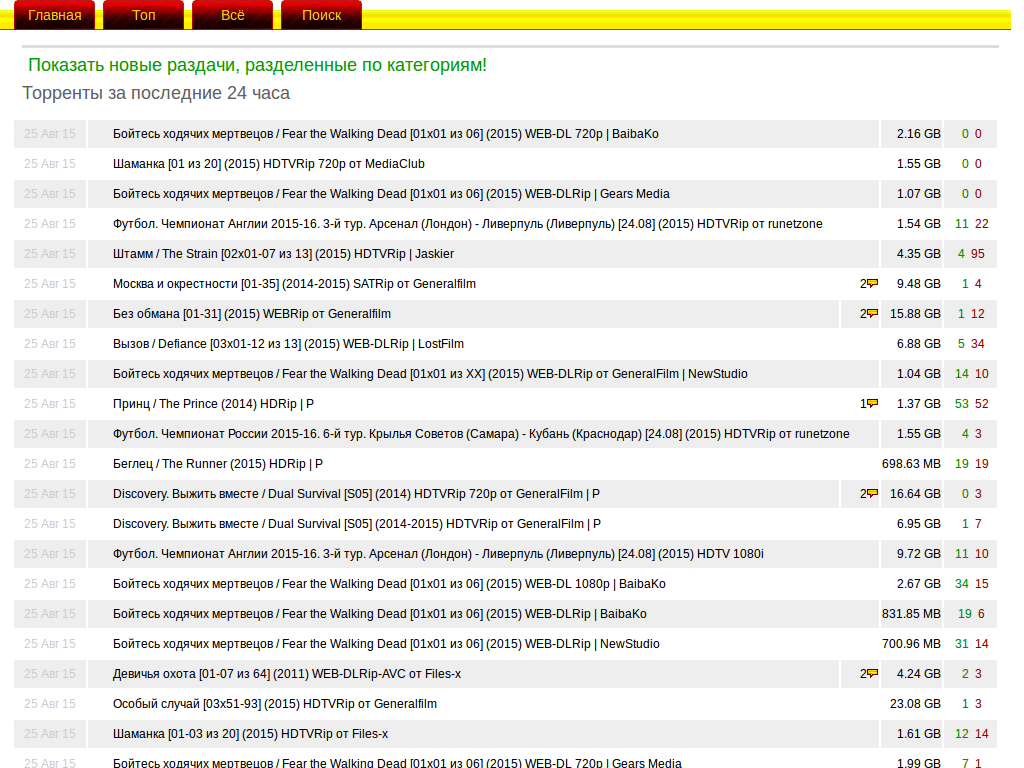Open Fear the Walking Dead WEB-DLRip BaibaKo
The image size is (1024, 768).
380,615
